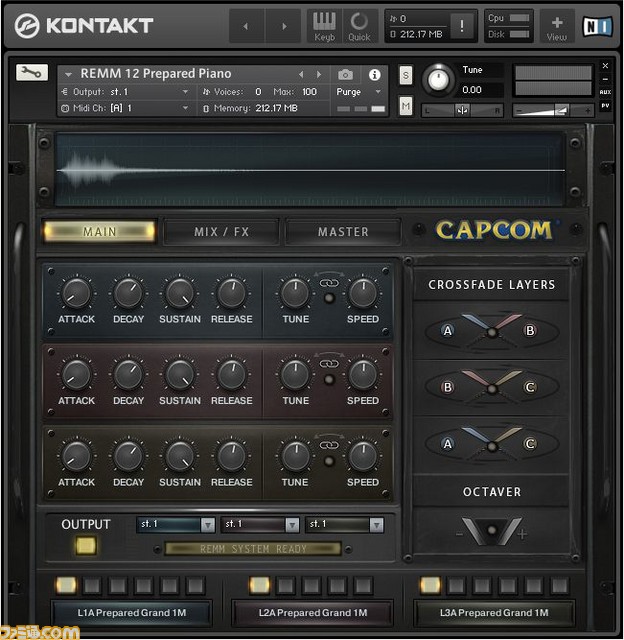Click the REMM SYSTEM READY status display
The image size is (624, 640).
point(253,549)
